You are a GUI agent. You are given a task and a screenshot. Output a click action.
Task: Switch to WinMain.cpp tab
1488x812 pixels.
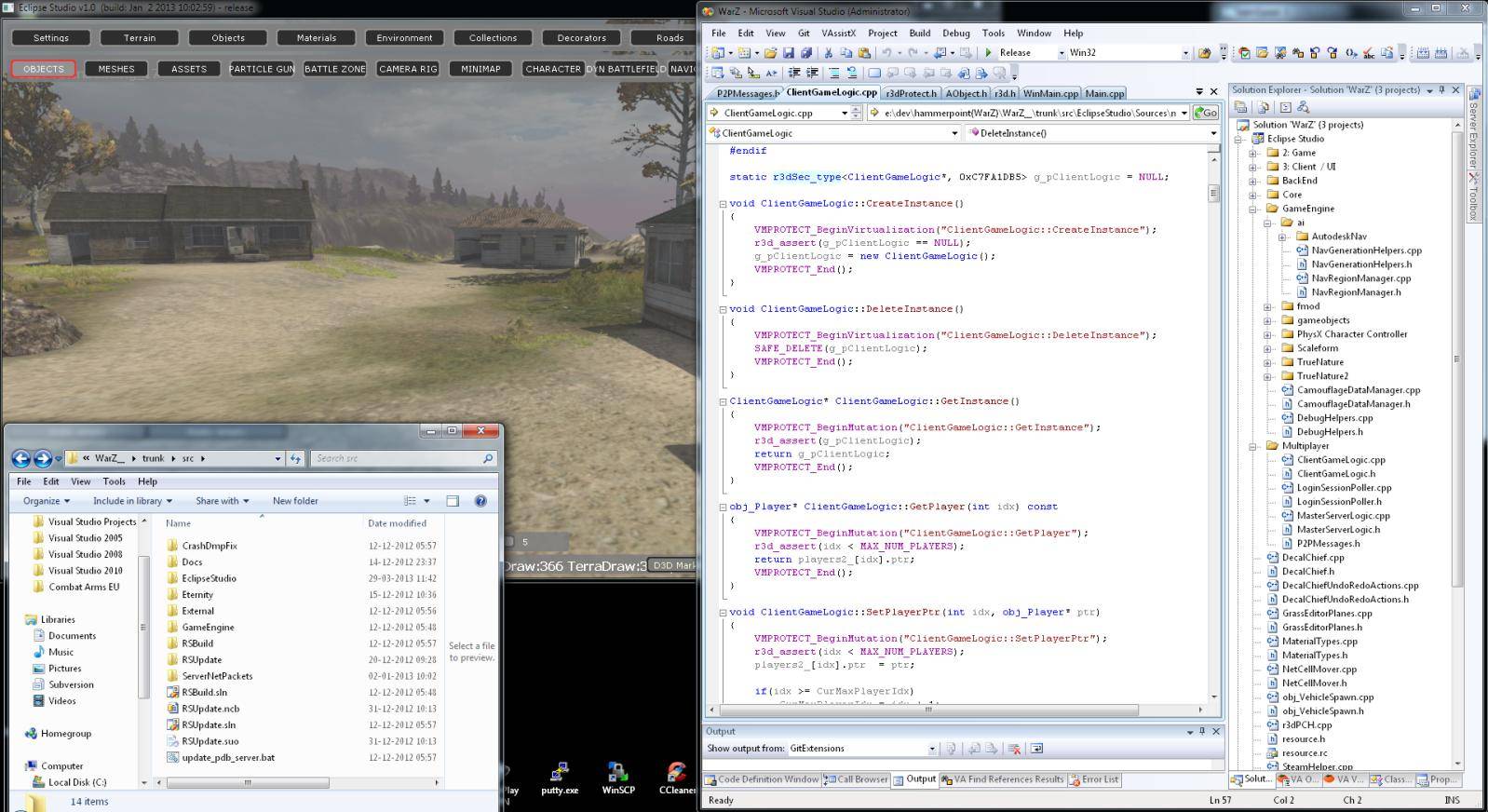pos(1049,93)
